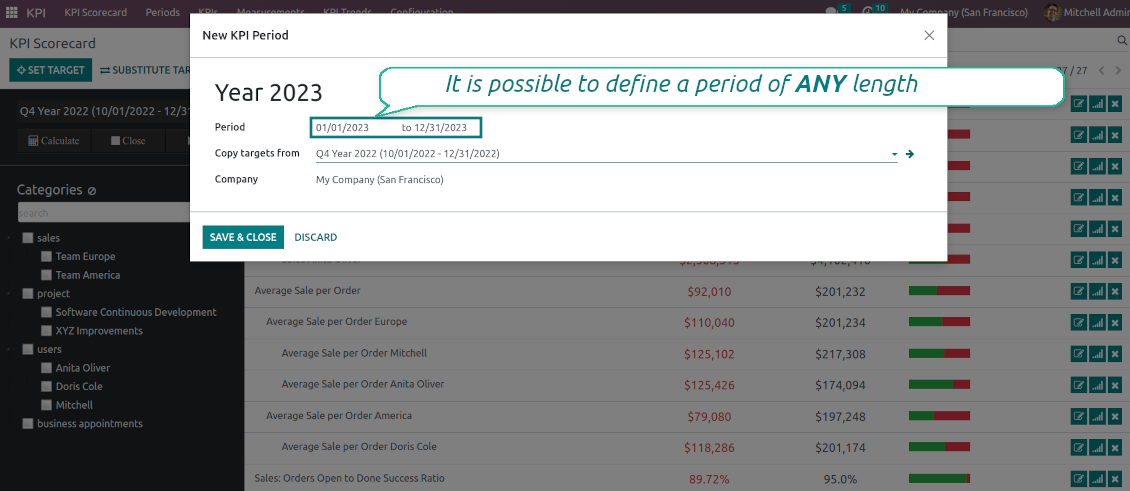Screen dimensions: 1130x491
Task: Open Mitchell Admin user menu
Action: [1085, 13]
